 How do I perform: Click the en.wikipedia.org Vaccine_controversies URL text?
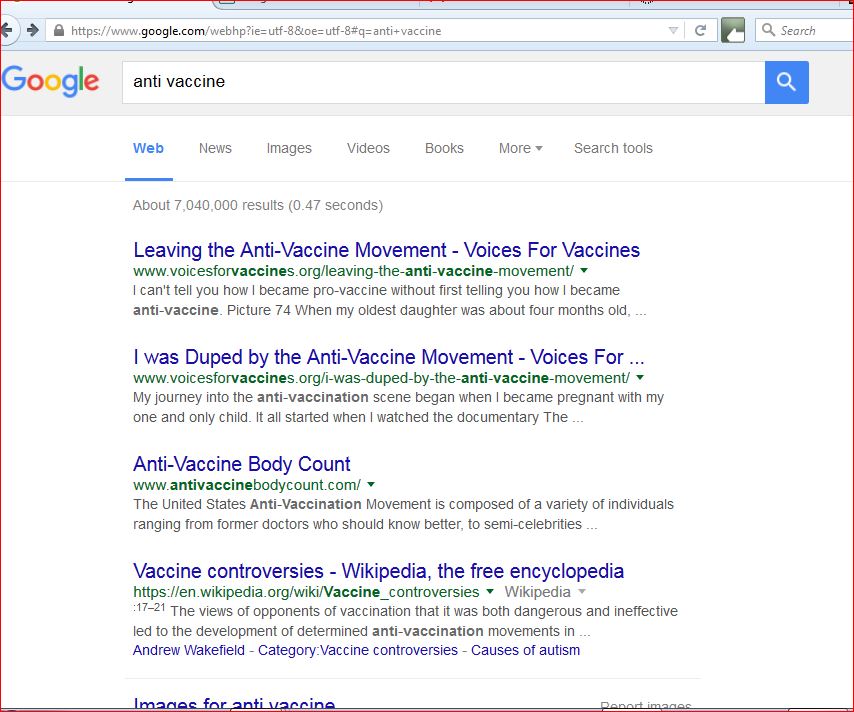[306, 592]
